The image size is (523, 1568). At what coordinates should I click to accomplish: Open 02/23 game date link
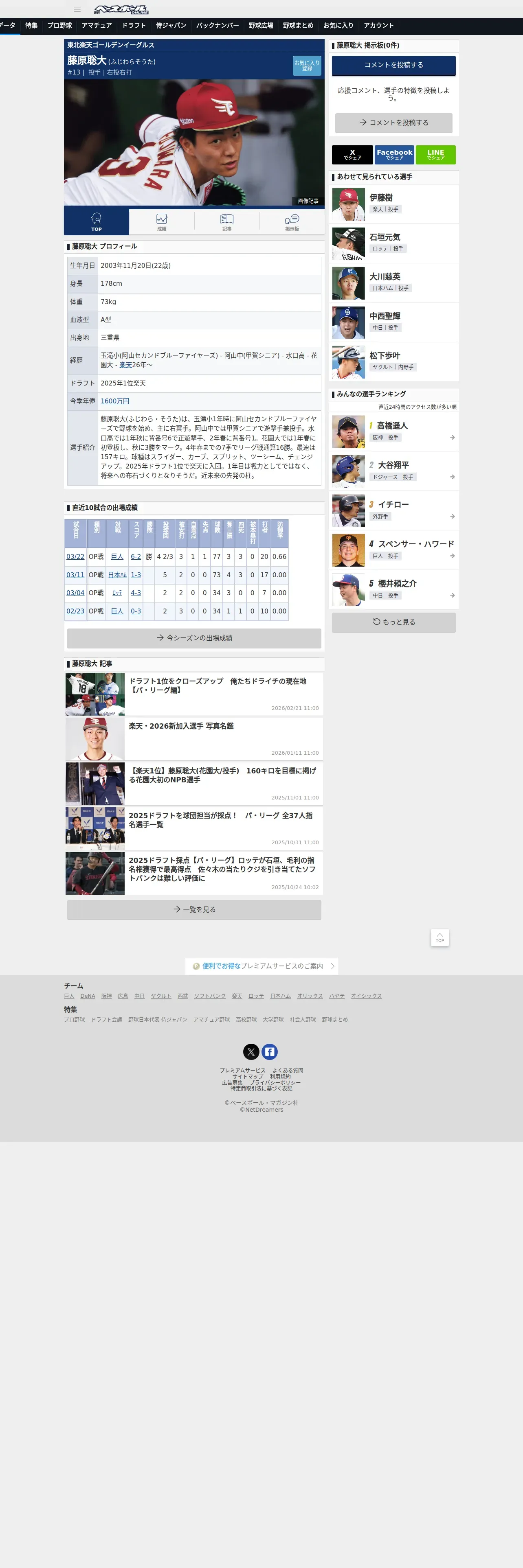[75, 611]
